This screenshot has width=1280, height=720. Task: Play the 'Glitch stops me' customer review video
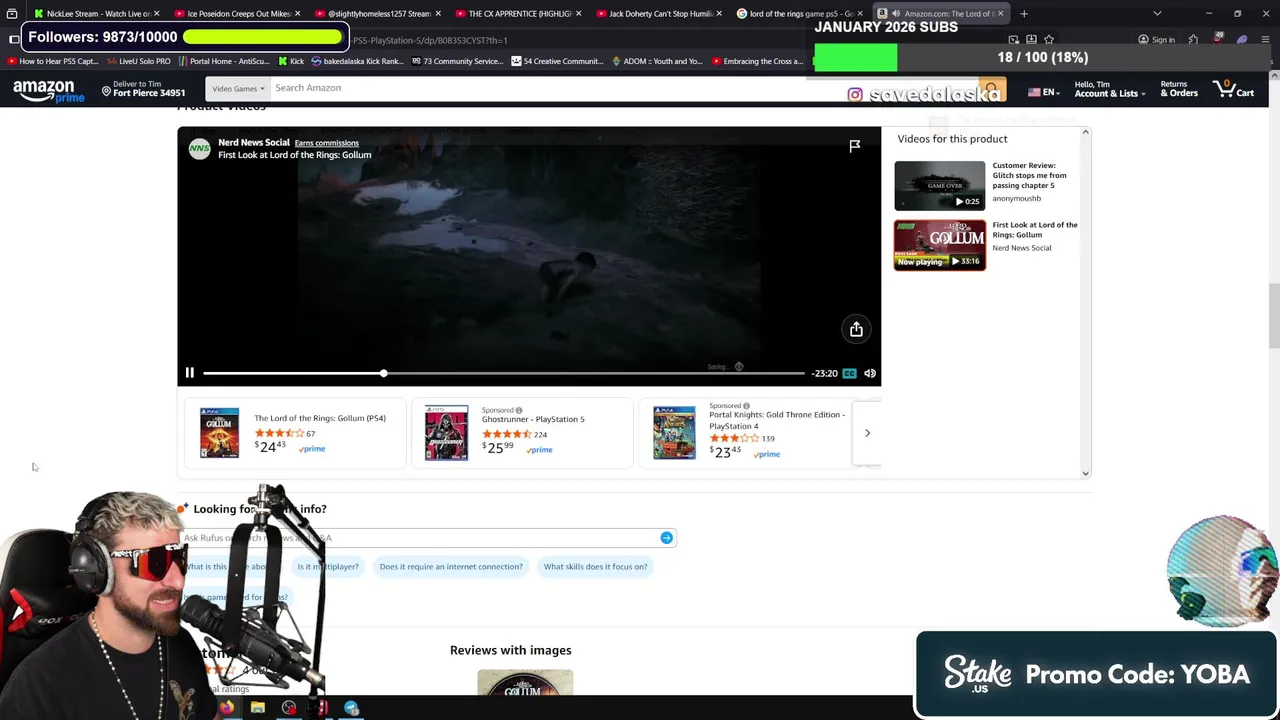[x=939, y=185]
